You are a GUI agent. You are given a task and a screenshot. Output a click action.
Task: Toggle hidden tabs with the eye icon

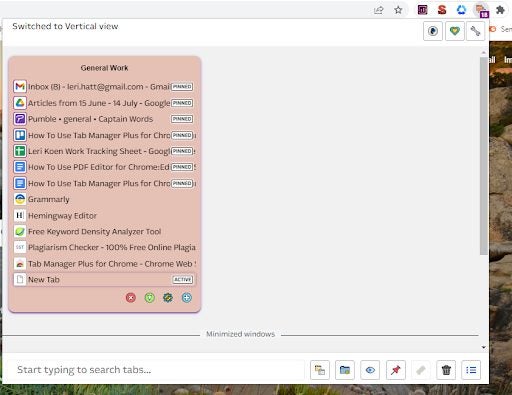[x=370, y=370]
